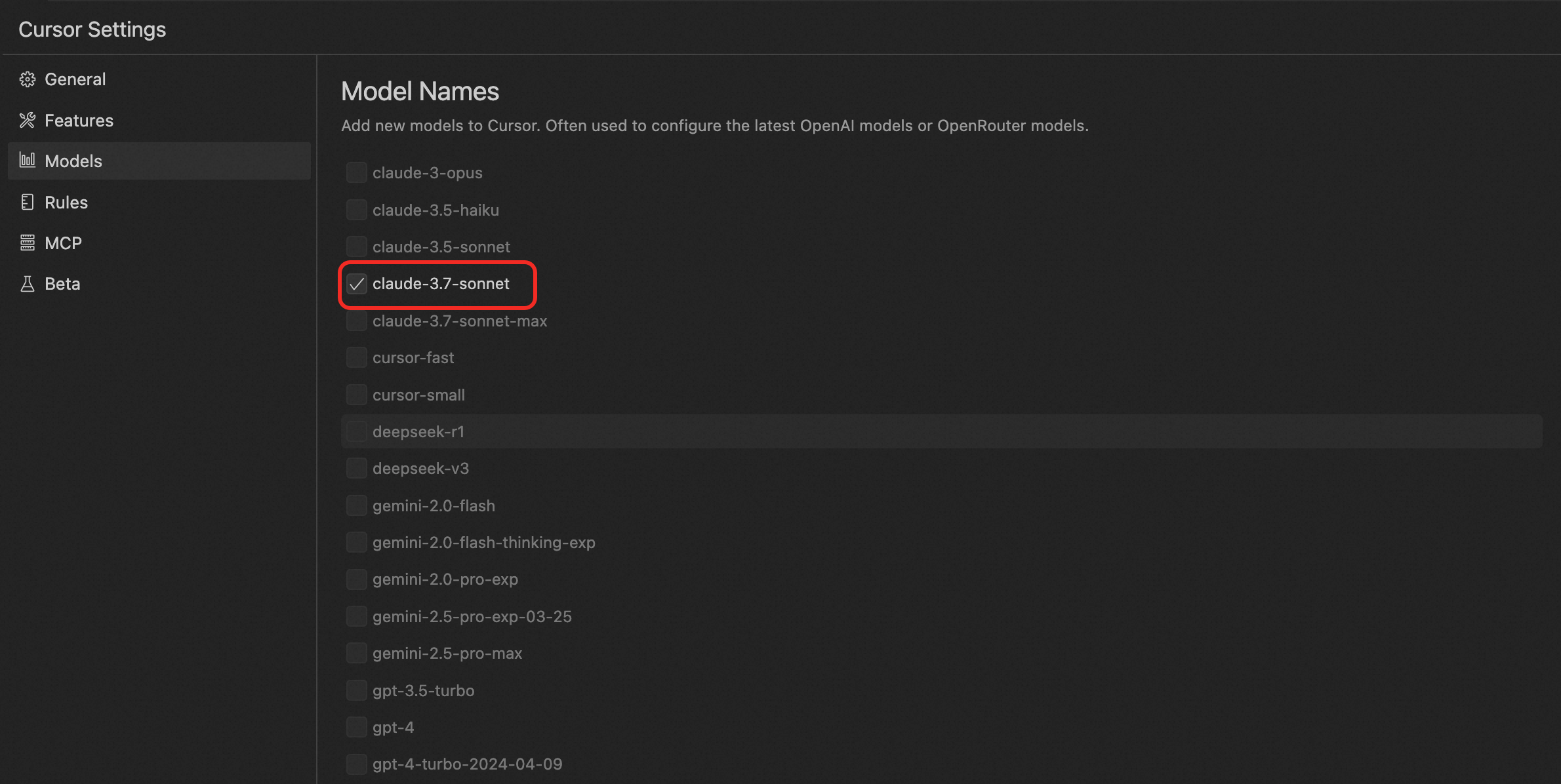Click the gpt-4-turbo-2024-04-09 model label
Image resolution: width=1561 pixels, height=784 pixels.
467,764
